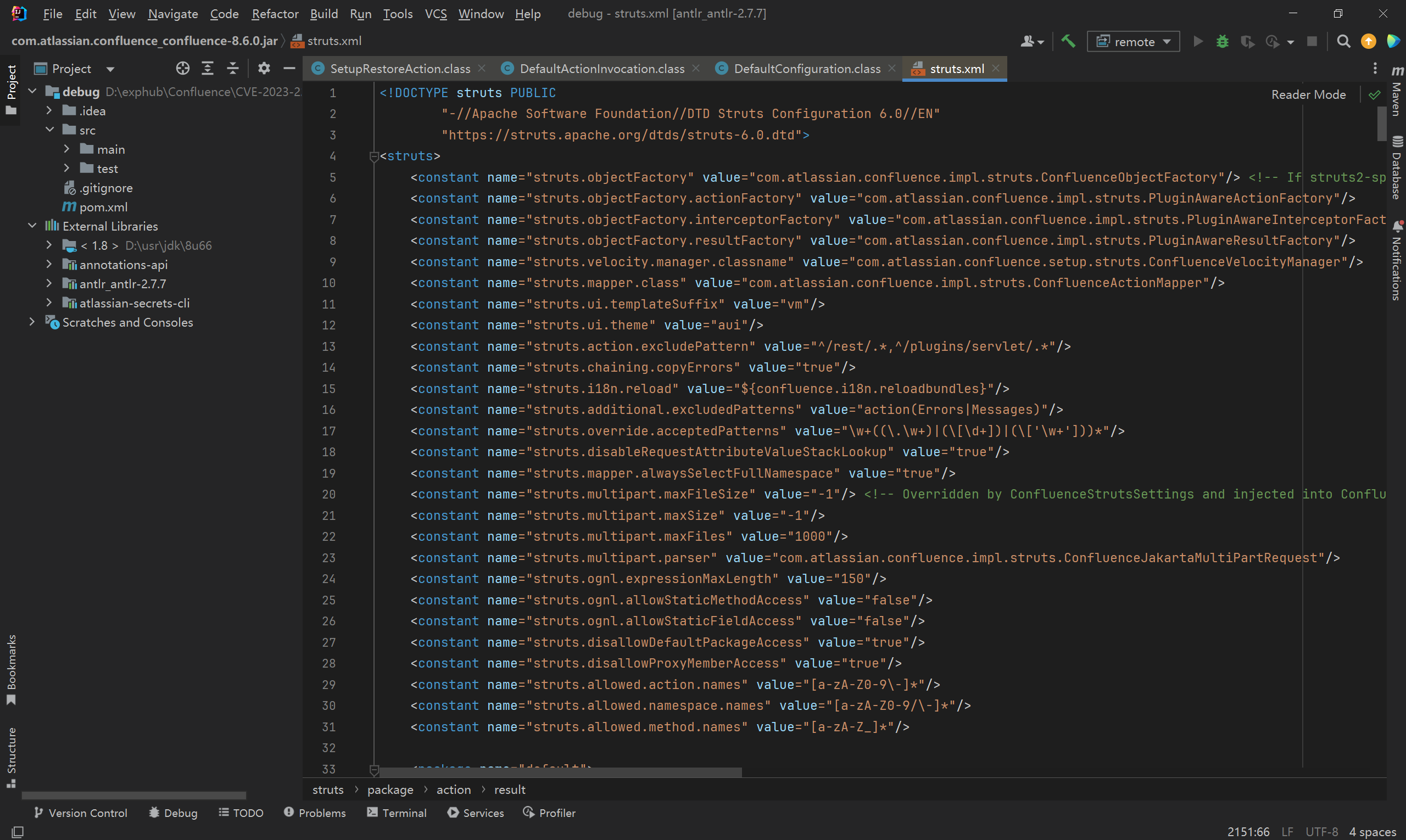This screenshot has height=840, width=1406.
Task: Expand annotations-api library
Action: pos(49,264)
